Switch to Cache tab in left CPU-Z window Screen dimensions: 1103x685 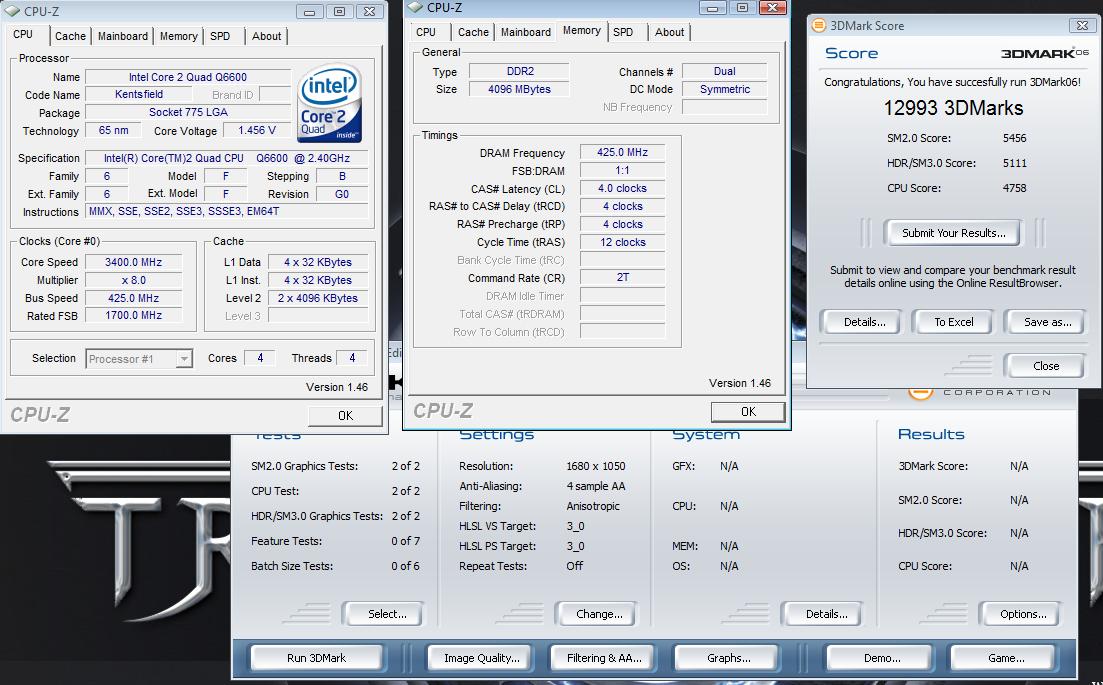(70, 36)
